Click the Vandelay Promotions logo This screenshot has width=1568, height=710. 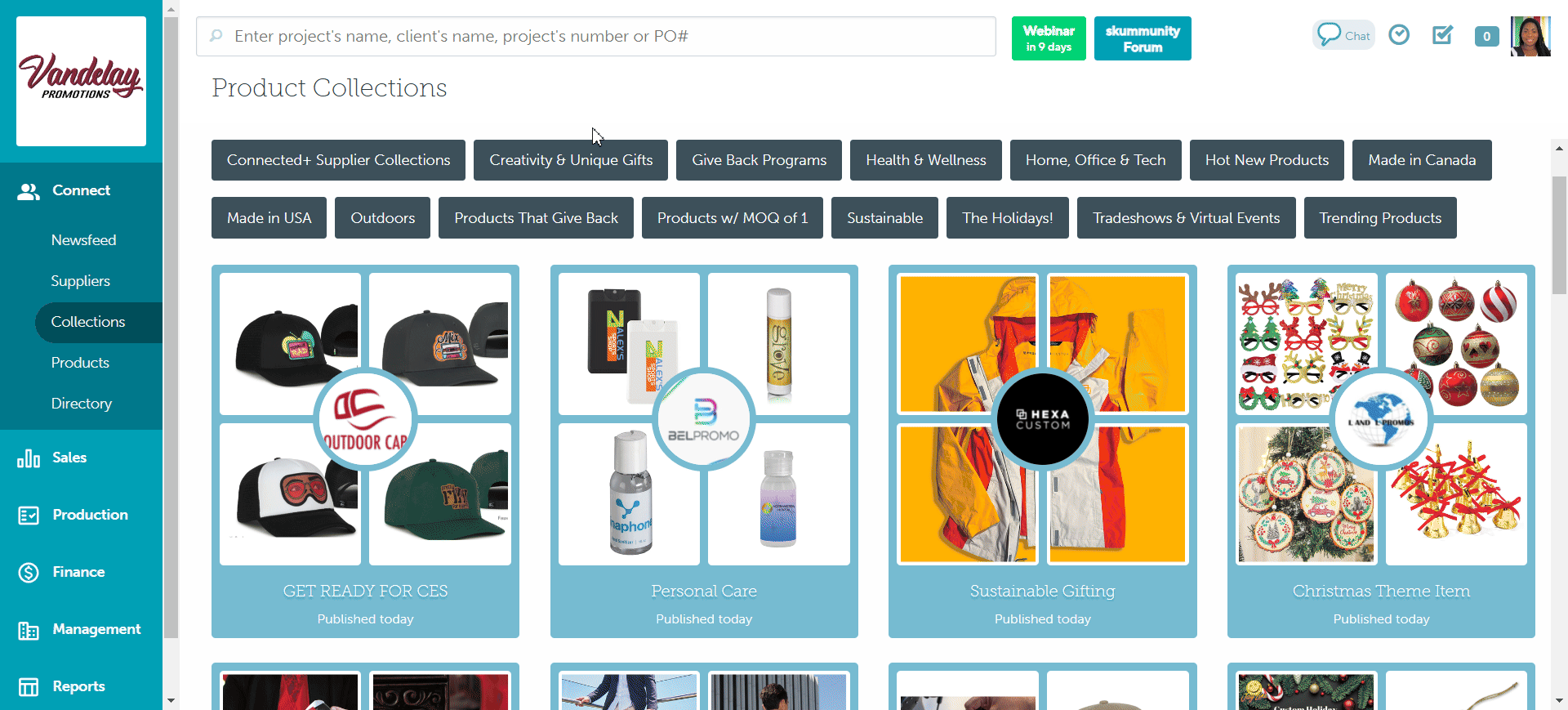(81, 81)
